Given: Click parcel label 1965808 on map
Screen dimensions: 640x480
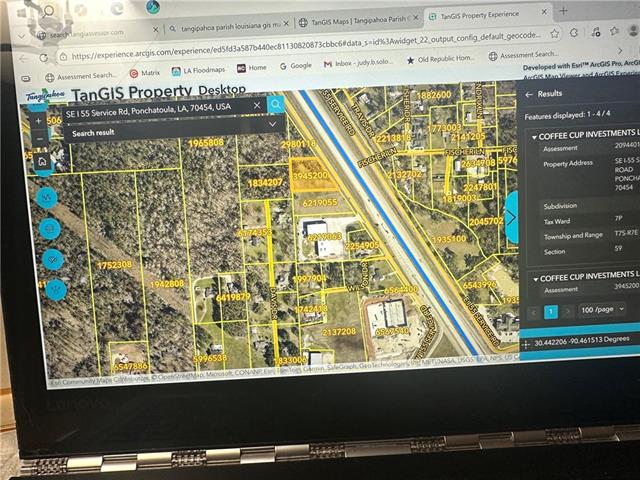Looking at the screenshot, I should (206, 143).
